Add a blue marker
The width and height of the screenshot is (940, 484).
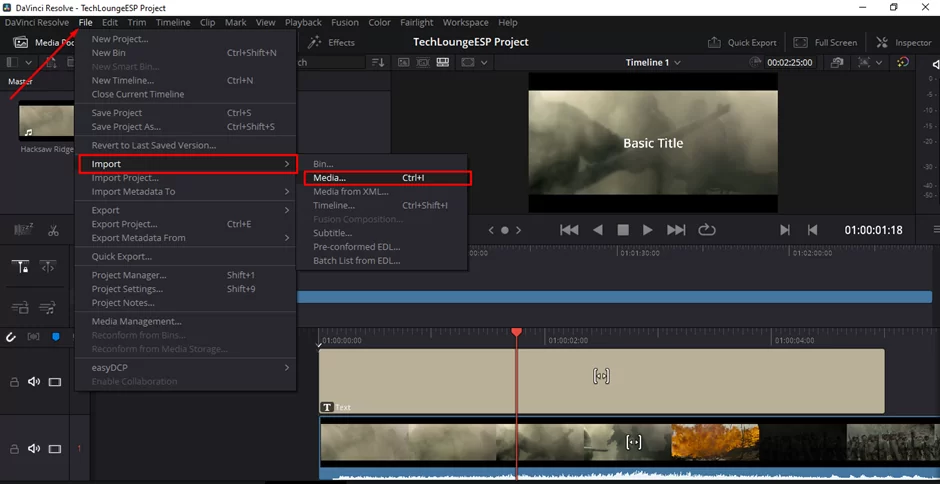(x=56, y=337)
